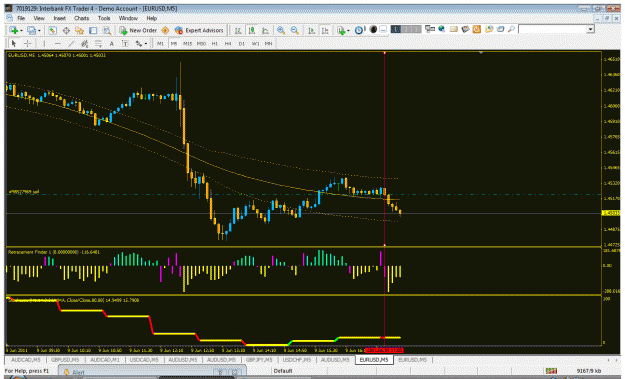Click the black sphere toolbar icon
Viewport: 625px width, 379px height.
pos(373,29)
